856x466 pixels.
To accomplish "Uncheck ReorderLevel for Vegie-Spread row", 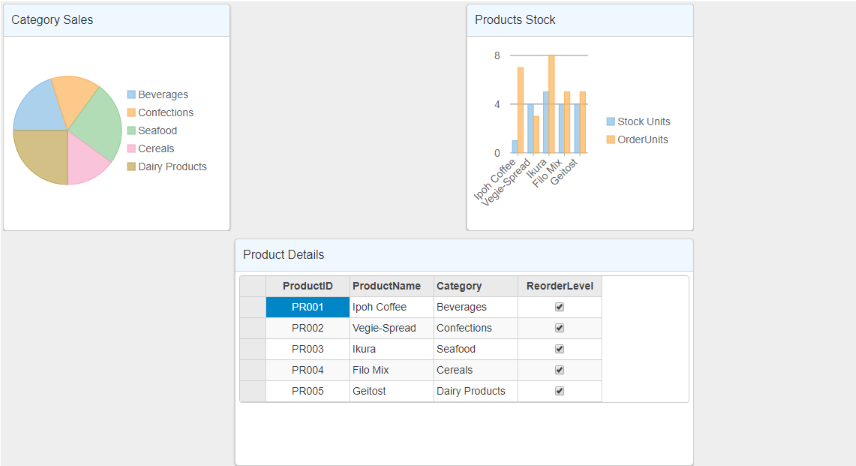I will point(559,328).
